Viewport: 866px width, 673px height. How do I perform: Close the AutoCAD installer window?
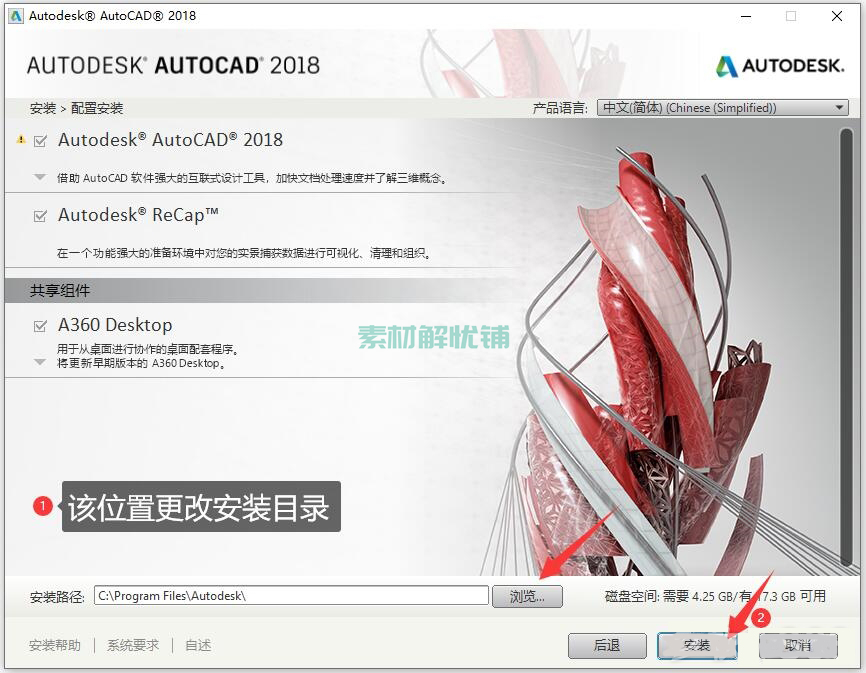pyautogui.click(x=837, y=16)
